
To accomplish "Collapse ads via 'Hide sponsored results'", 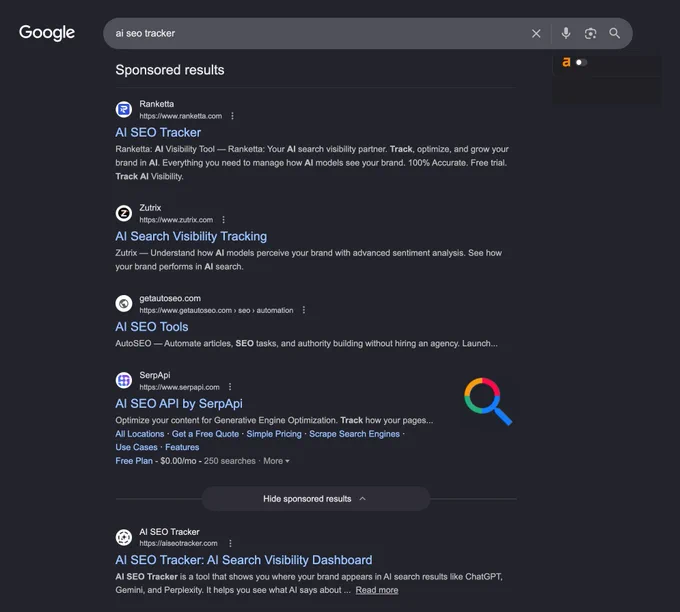I will tap(316, 499).
